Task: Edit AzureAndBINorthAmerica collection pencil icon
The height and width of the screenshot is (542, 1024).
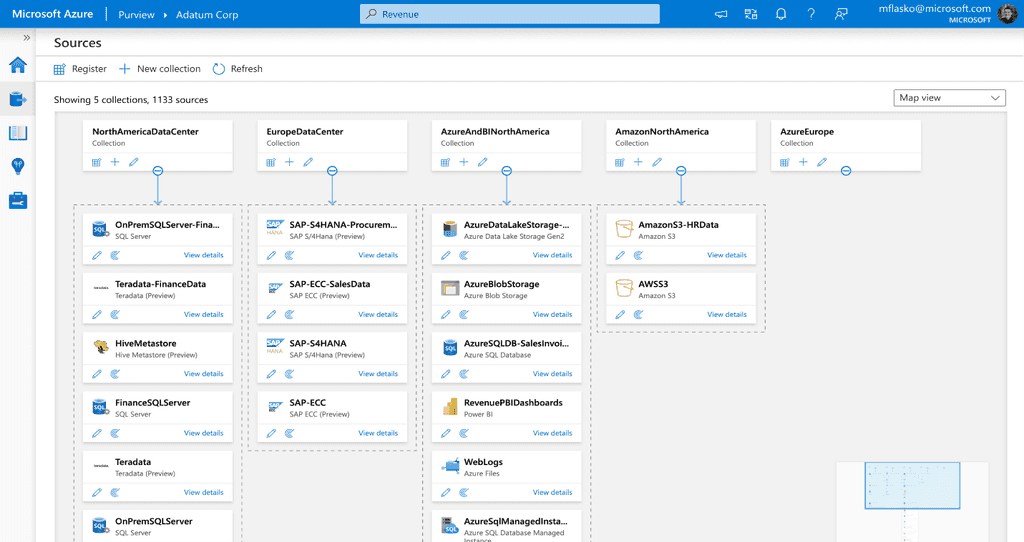Action: (x=482, y=162)
